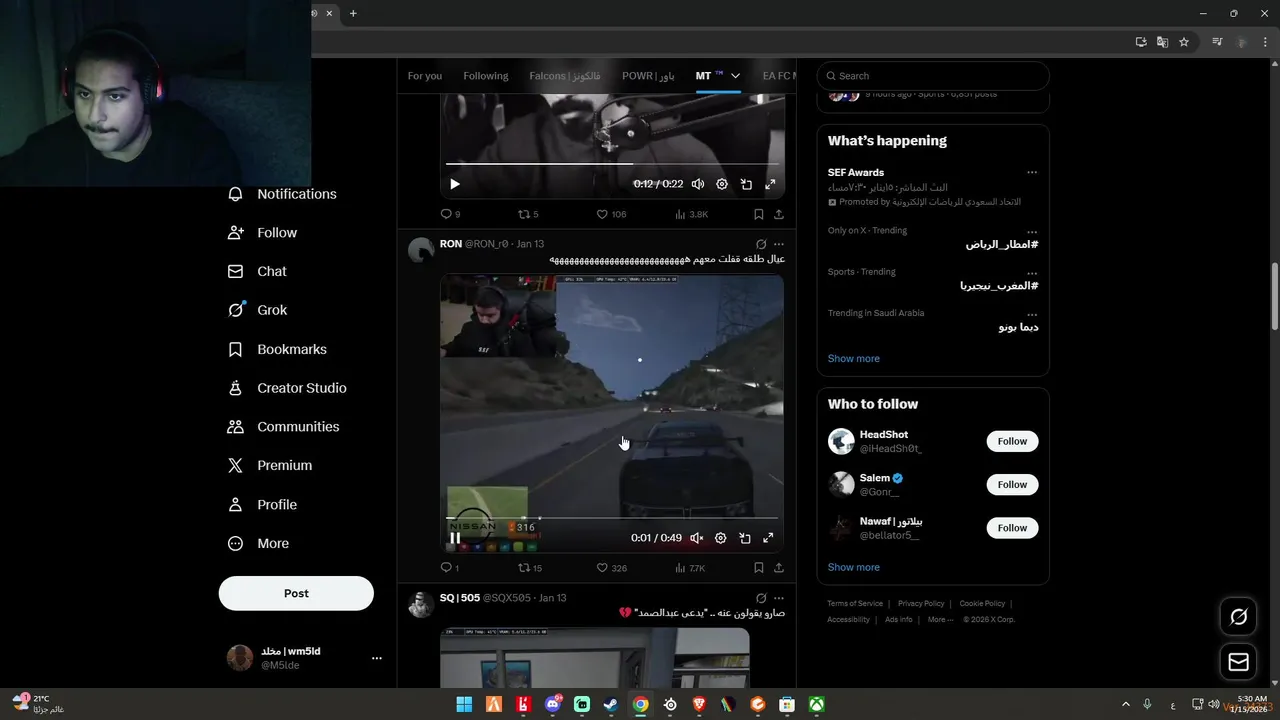Open options for the Only on X trend
Viewport: 1280px width, 720px height.
[1032, 231]
